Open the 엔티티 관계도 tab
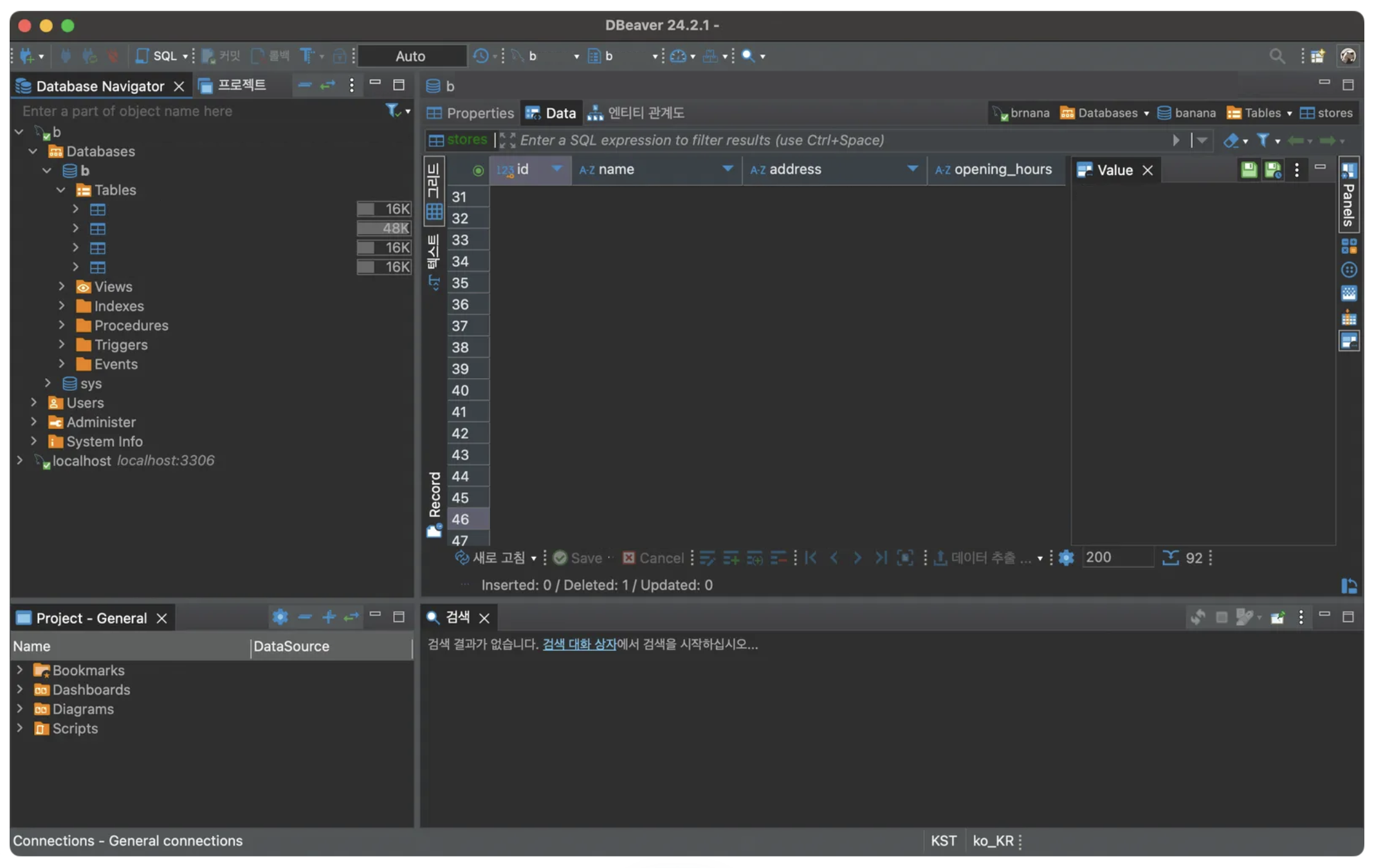This screenshot has width=1374, height=868. (x=636, y=113)
